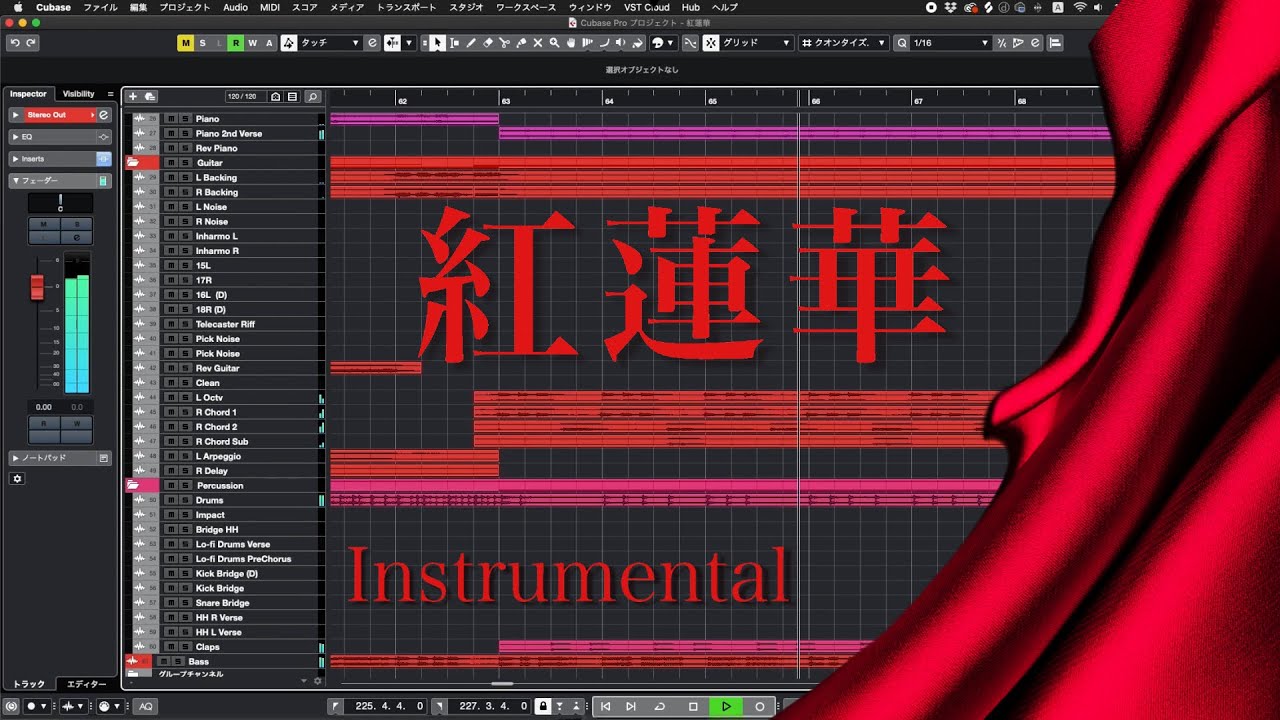Viewport: 1280px width, 720px height.
Task: Click the Go to Next Marker transport button
Action: [631, 706]
